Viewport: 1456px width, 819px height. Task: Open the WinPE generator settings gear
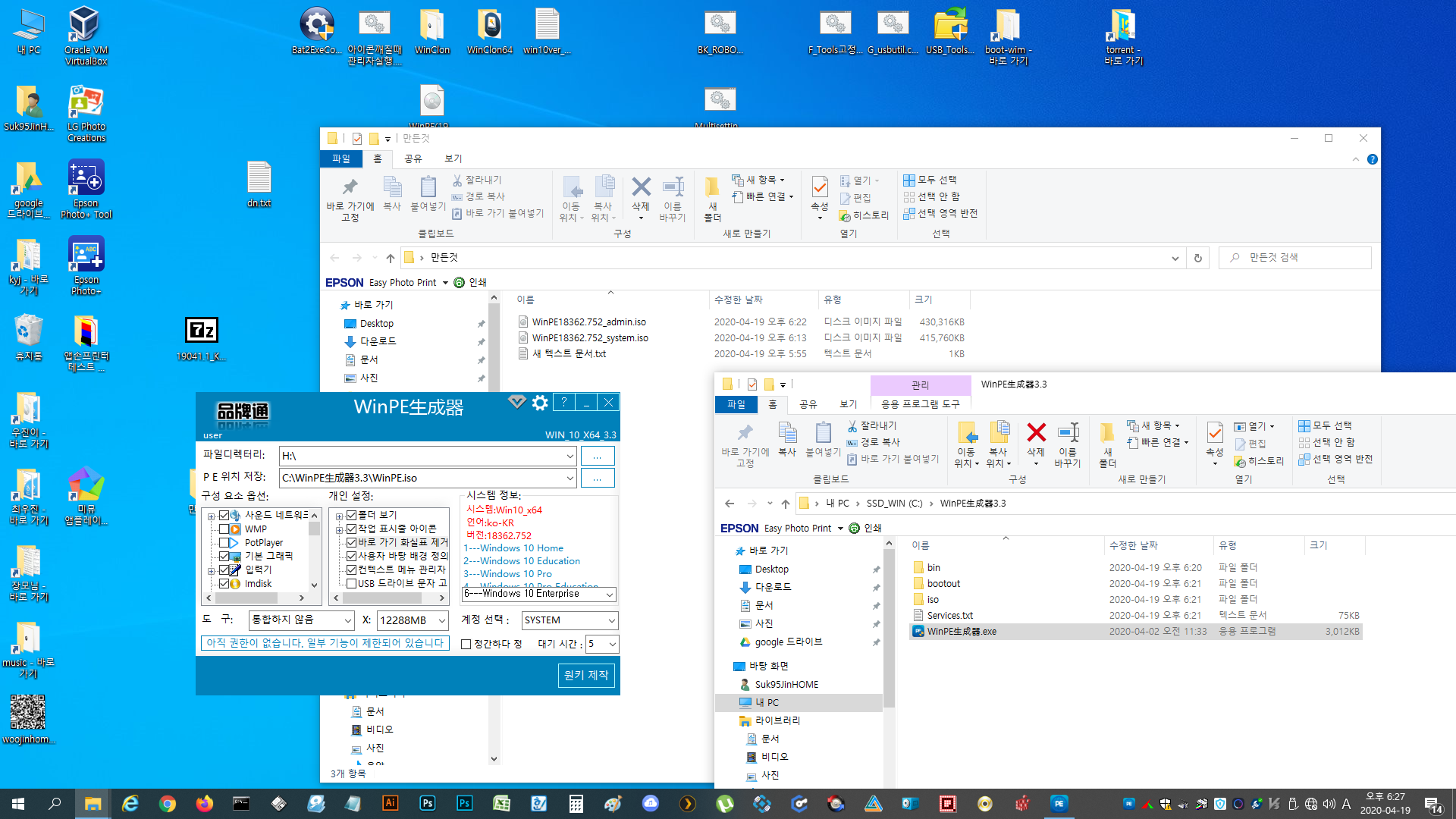coord(540,403)
